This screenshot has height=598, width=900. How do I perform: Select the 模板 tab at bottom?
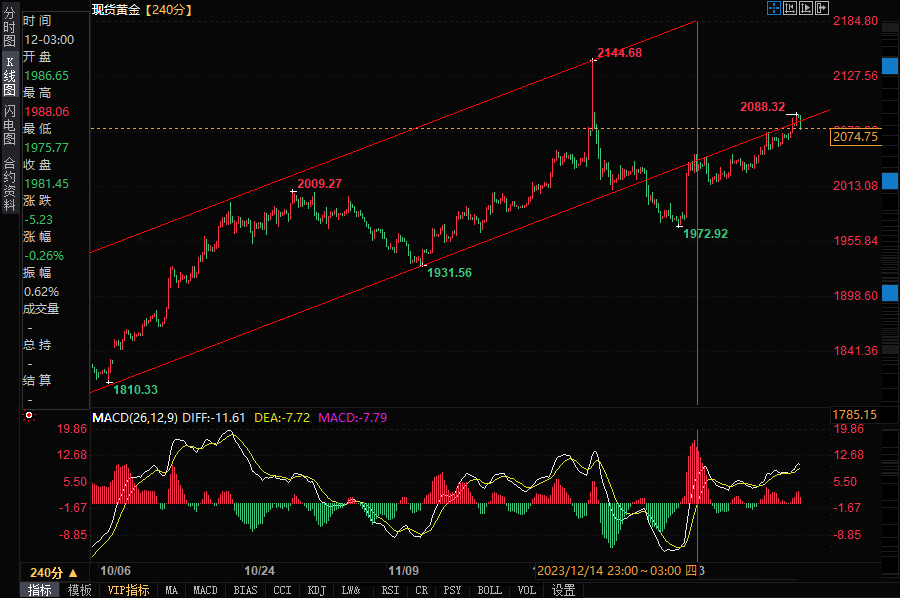pos(80,590)
